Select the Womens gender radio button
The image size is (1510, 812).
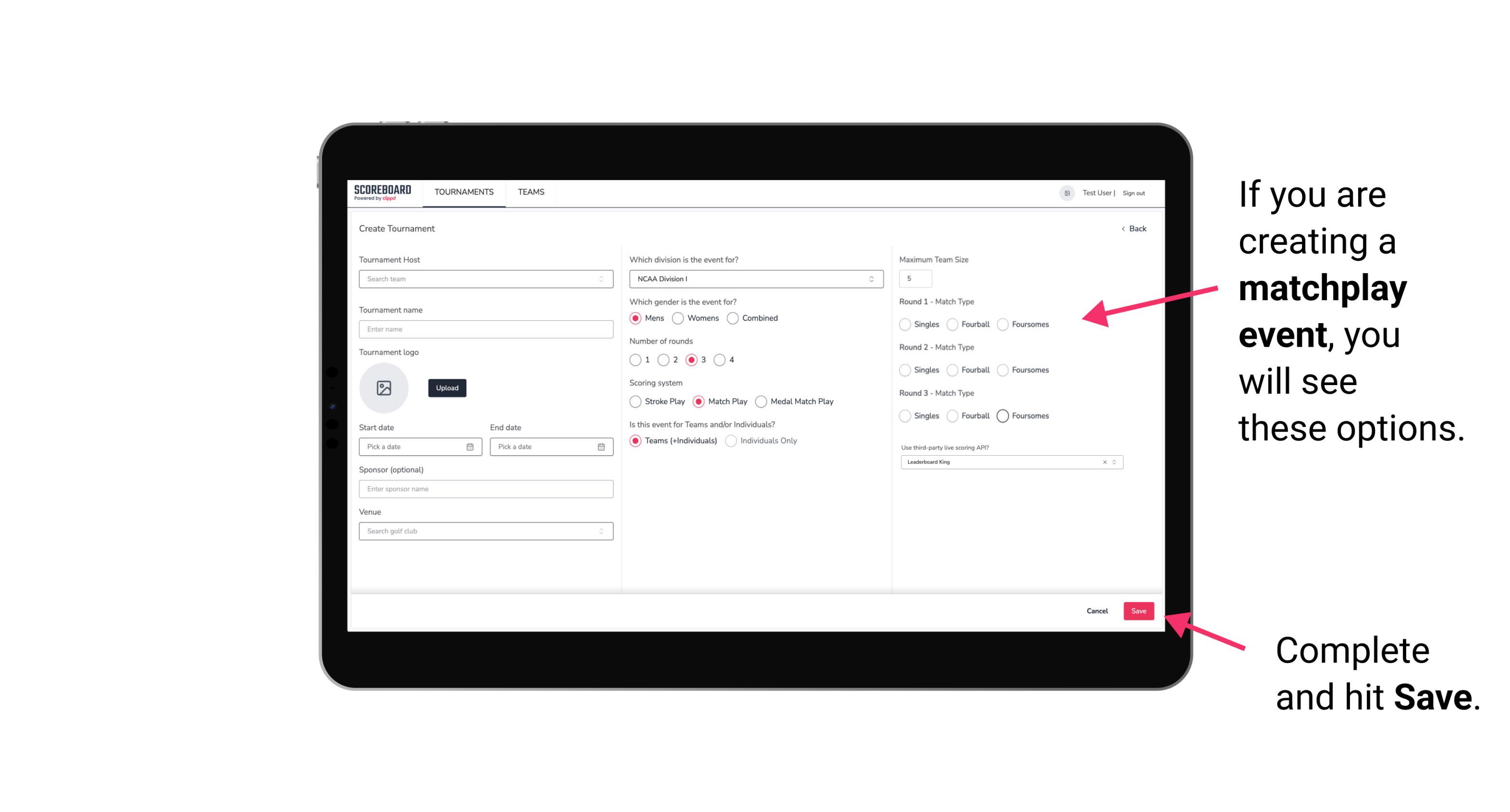click(x=678, y=318)
